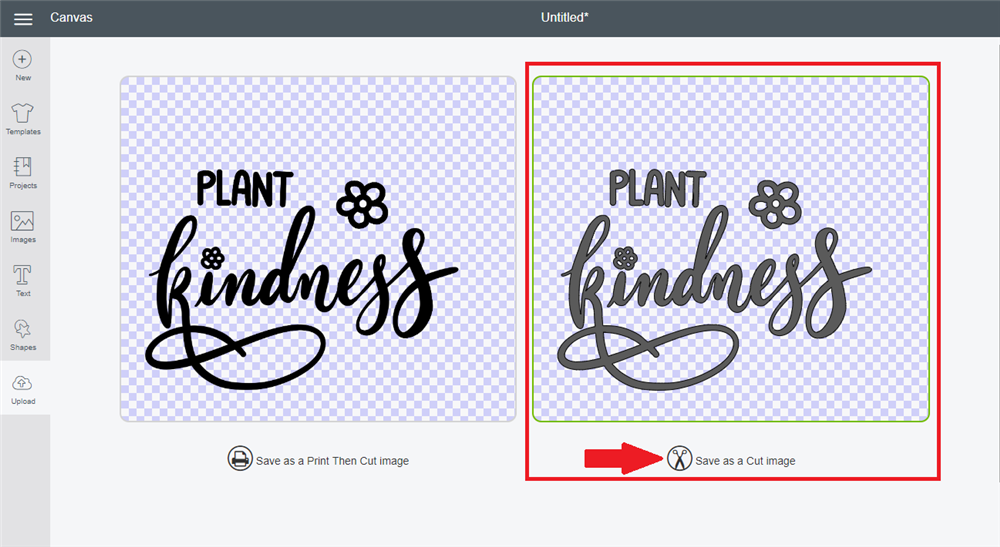Select the black Print Then Cut preview thumbnail

tap(318, 249)
